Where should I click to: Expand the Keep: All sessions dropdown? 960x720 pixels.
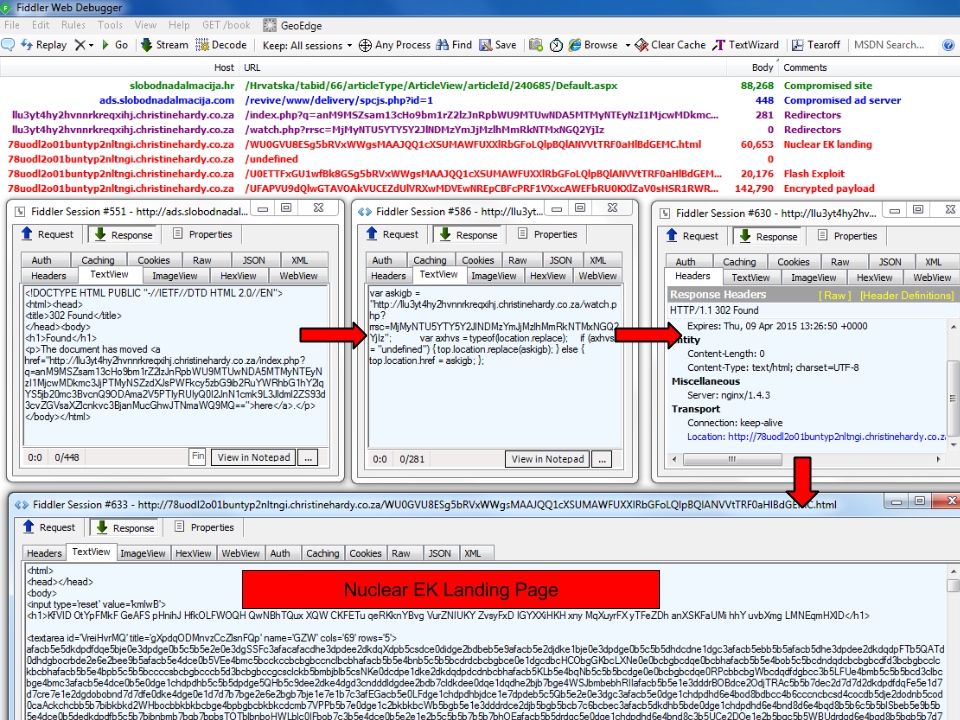308,45
